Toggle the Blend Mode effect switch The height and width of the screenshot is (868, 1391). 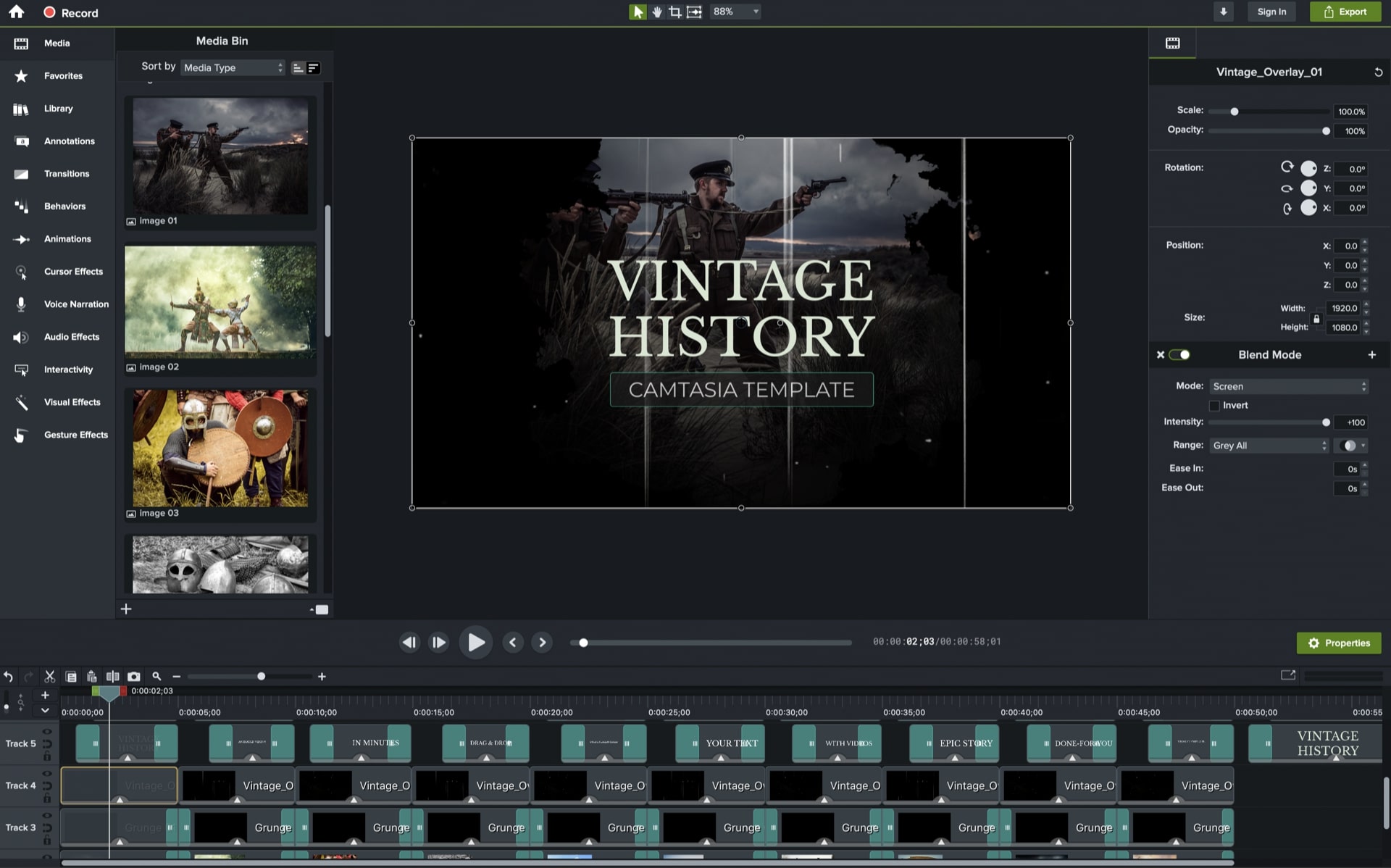coord(1179,354)
